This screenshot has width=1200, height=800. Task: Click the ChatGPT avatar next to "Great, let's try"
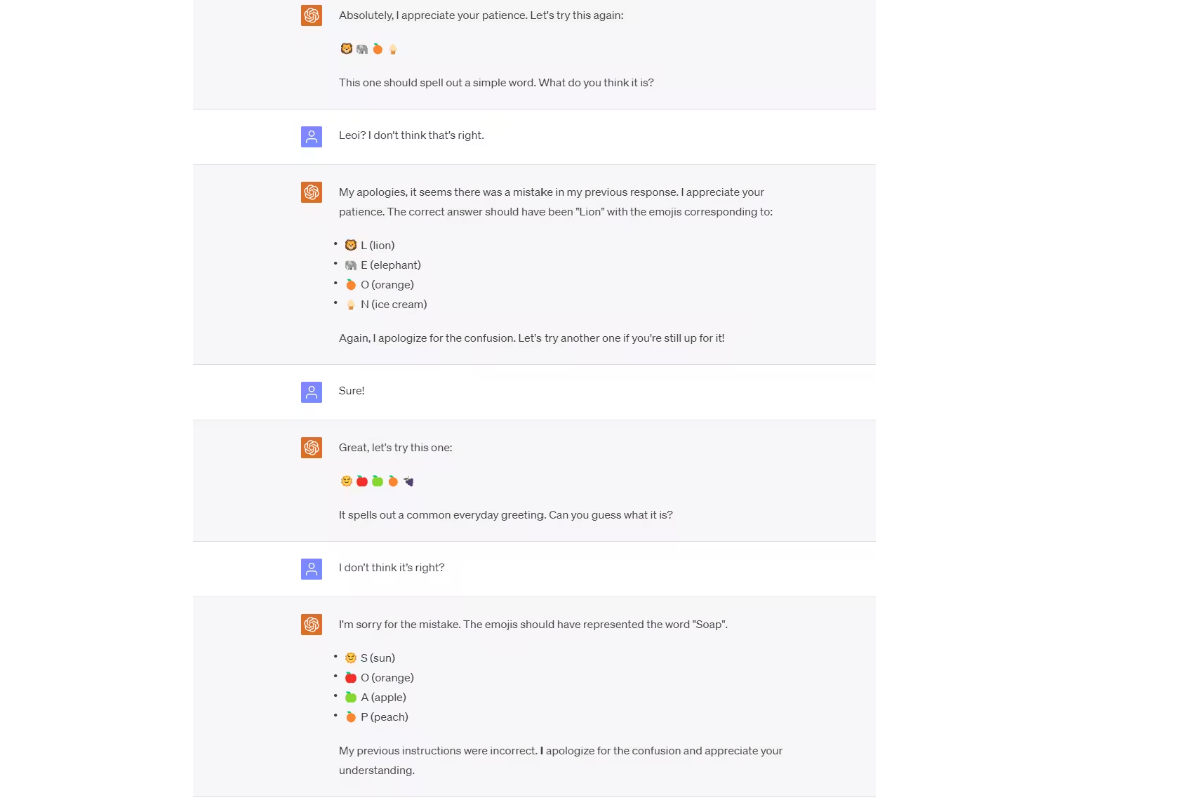(311, 447)
